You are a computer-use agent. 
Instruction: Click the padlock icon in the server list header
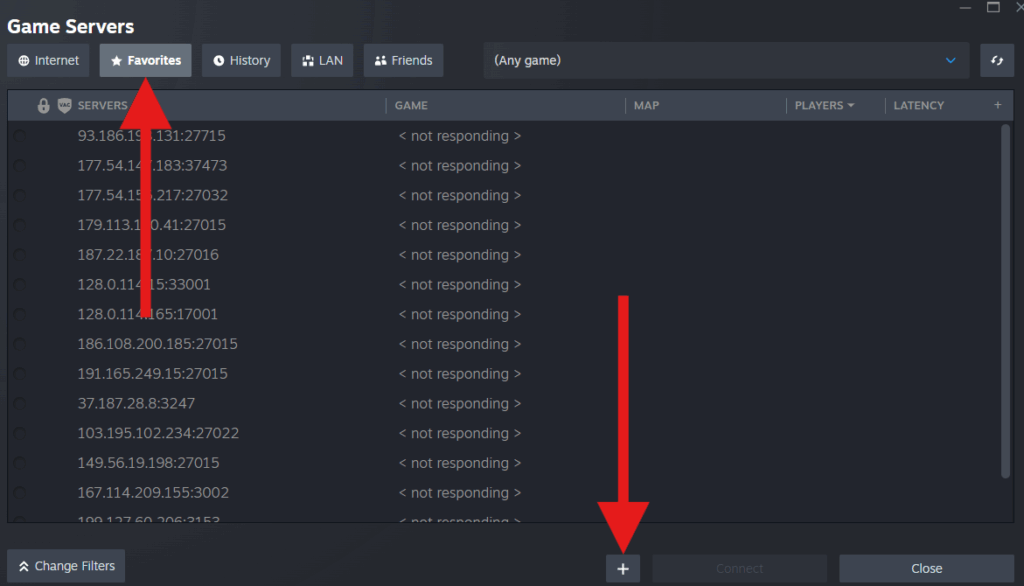tap(44, 104)
